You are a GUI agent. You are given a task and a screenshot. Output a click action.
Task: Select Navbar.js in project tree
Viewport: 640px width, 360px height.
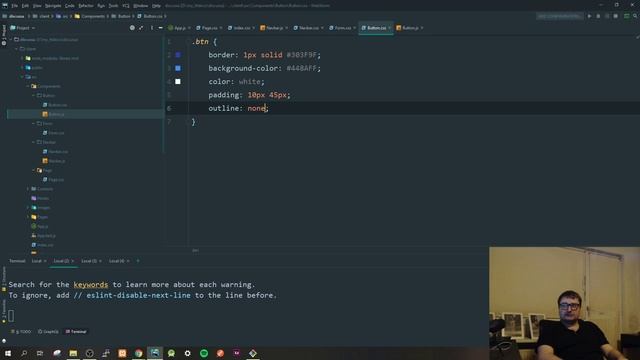pos(54,161)
